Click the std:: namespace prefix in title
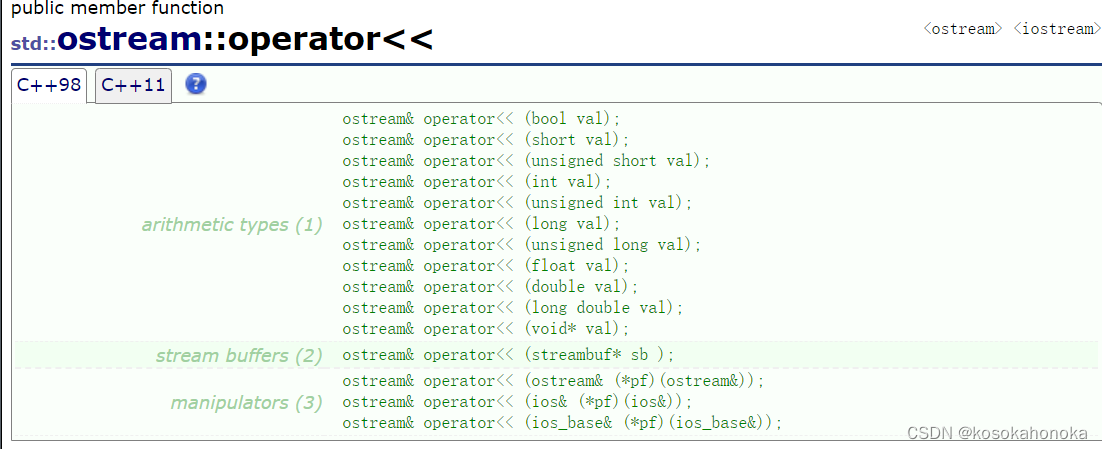 (x=33, y=44)
